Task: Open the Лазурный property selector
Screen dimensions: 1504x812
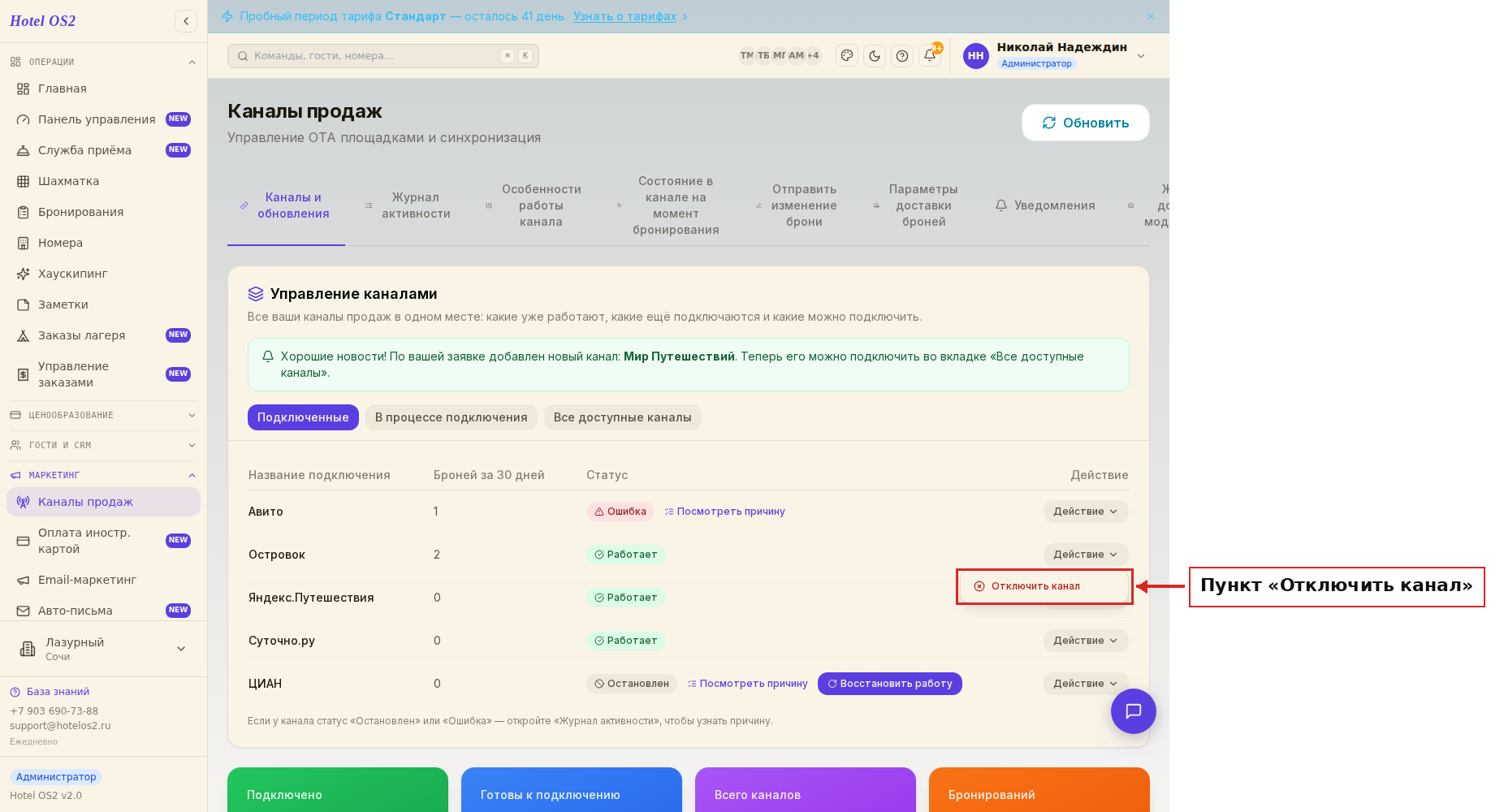Action: pos(103,648)
